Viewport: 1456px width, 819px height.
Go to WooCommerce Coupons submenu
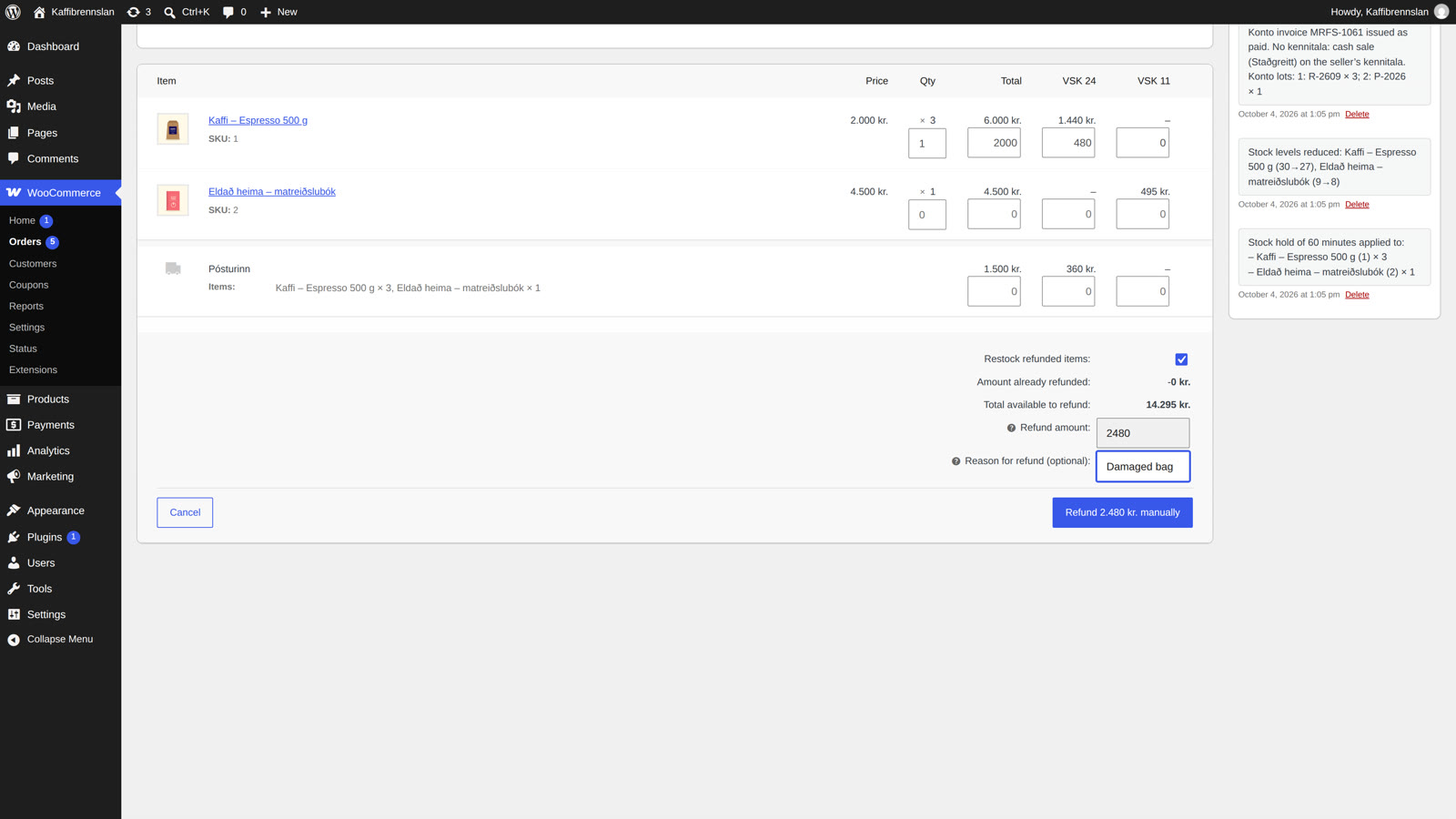point(60,285)
